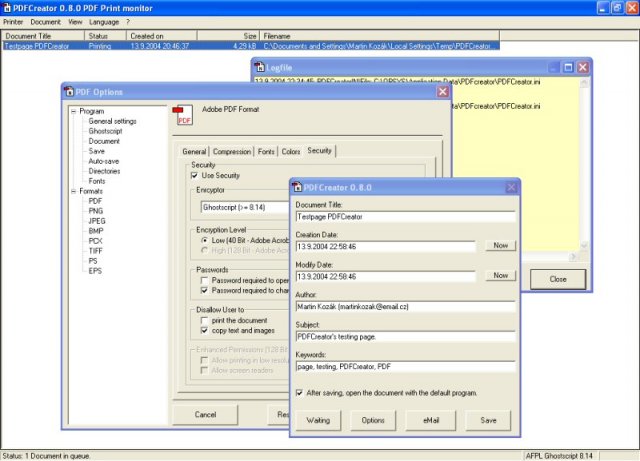Click the PDF Print monitor title bar icon
This screenshot has height=461, width=640.
pyautogui.click(x=7, y=7)
